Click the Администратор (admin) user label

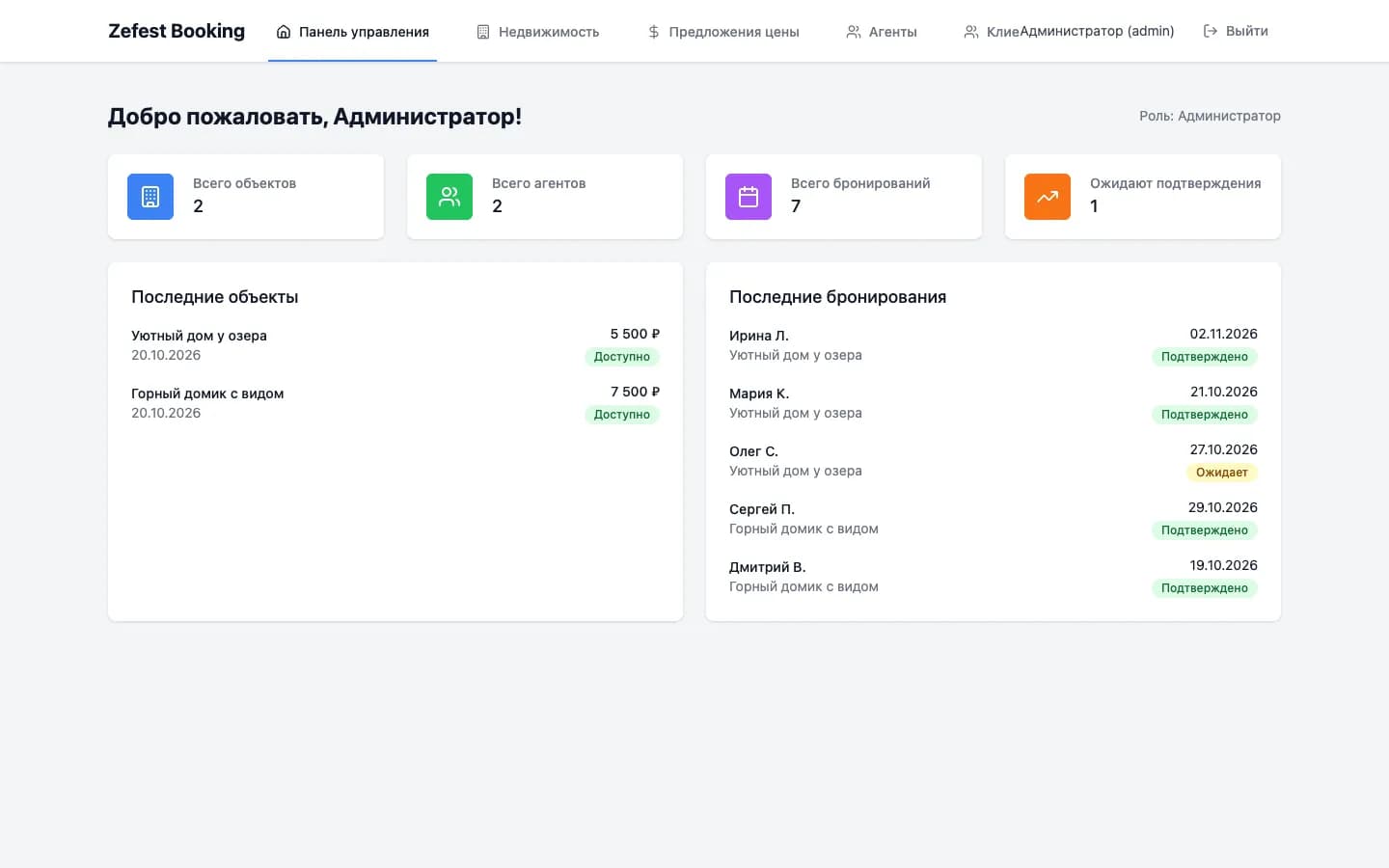(1097, 31)
